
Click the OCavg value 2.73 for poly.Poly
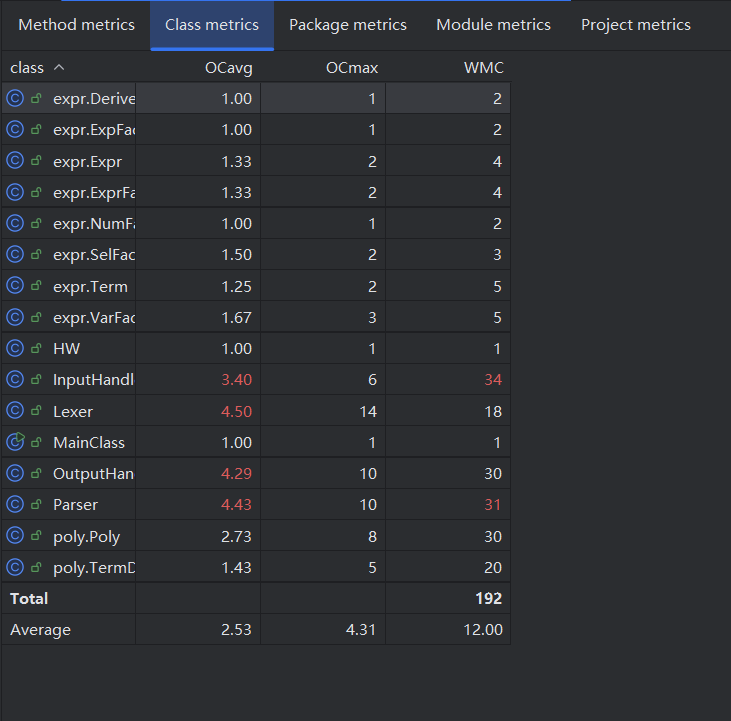click(236, 536)
